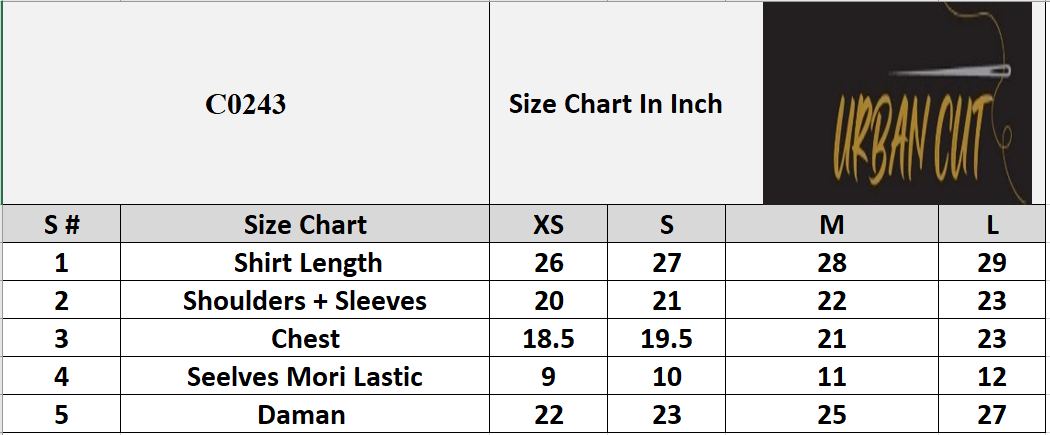The height and width of the screenshot is (435, 1050).
Task: Select the M size header cell
Action: [832, 225]
